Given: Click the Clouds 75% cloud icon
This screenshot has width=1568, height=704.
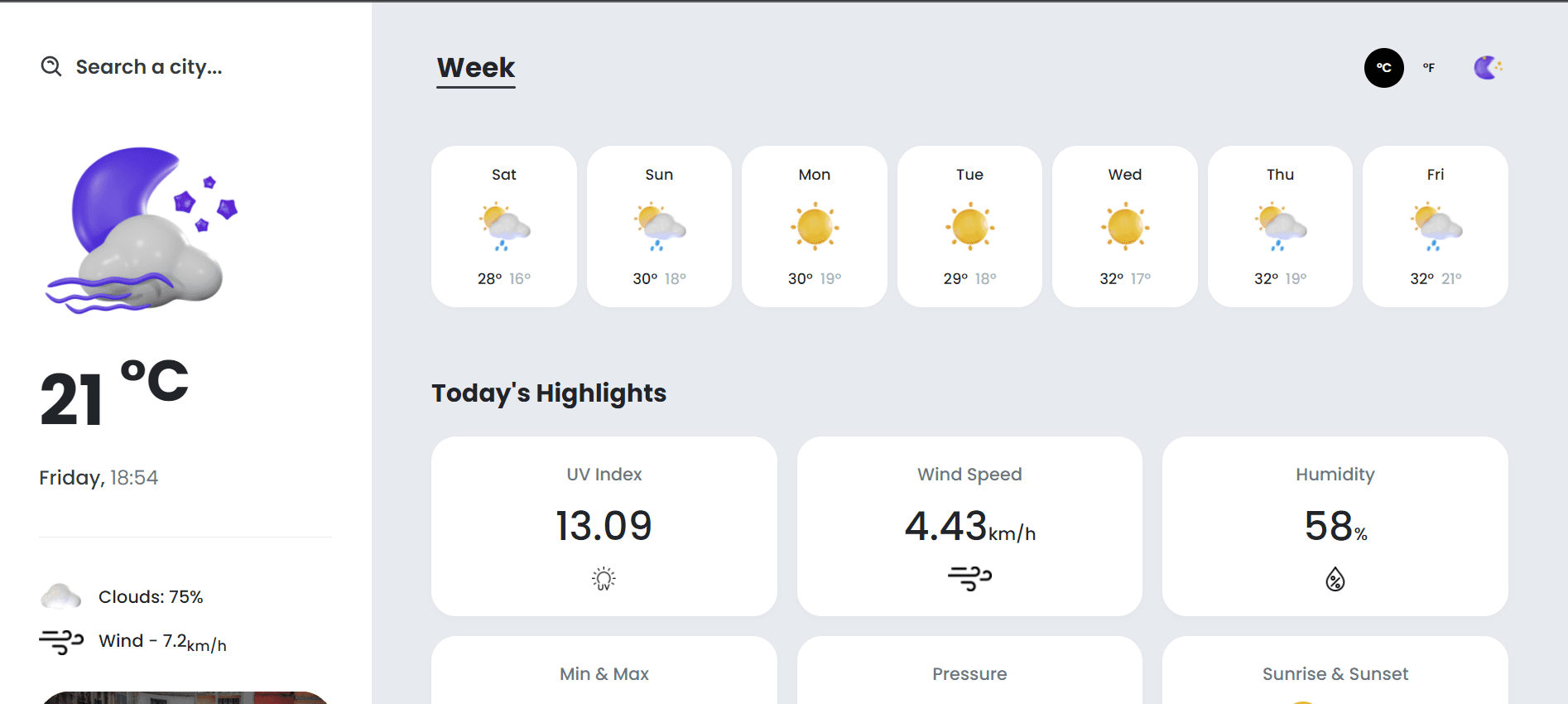Looking at the screenshot, I should pyautogui.click(x=60, y=596).
